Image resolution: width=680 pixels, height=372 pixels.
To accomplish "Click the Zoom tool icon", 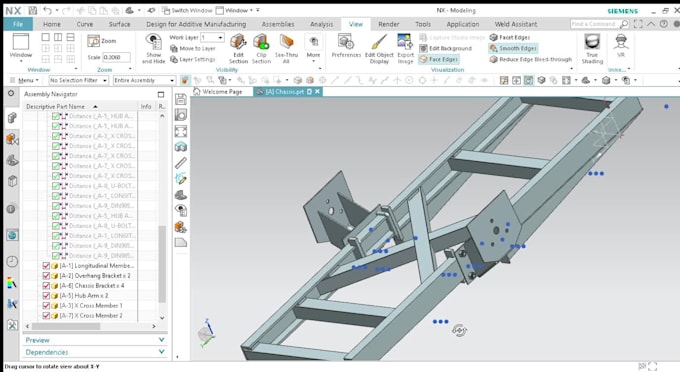I will [x=93, y=41].
